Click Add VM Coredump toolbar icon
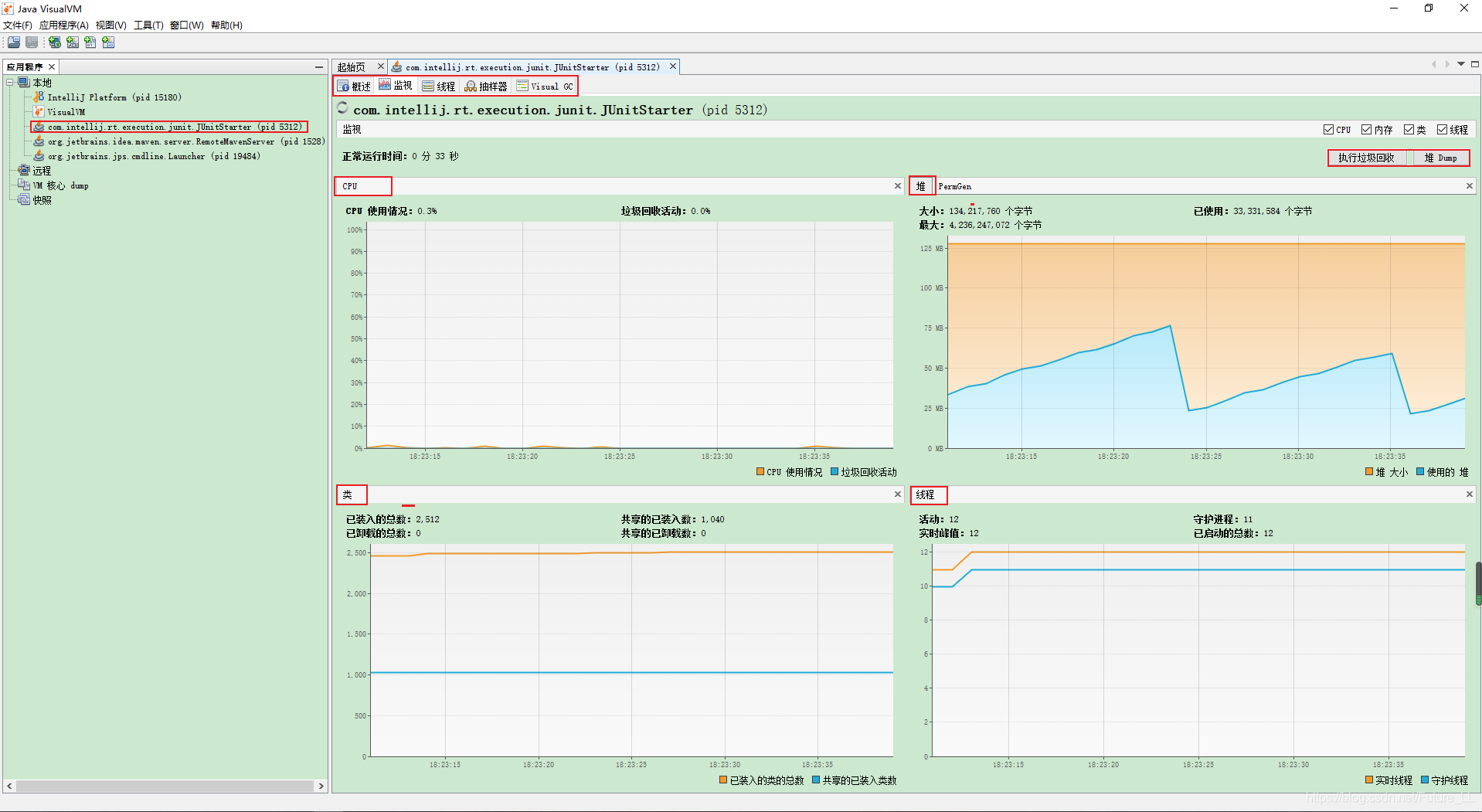 (x=90, y=42)
